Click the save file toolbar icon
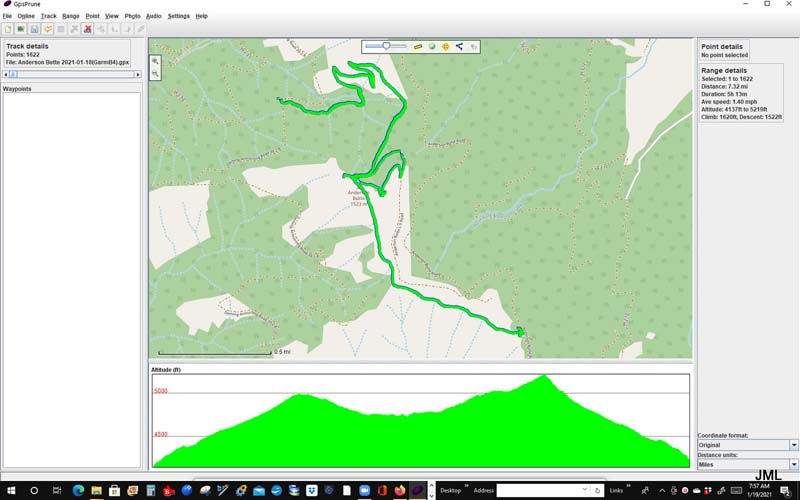Viewport: 800px width, 500px height. click(x=34, y=29)
